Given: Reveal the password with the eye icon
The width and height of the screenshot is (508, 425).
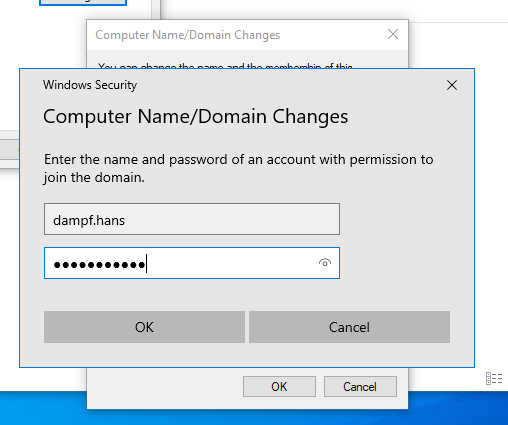Looking at the screenshot, I should tap(325, 263).
